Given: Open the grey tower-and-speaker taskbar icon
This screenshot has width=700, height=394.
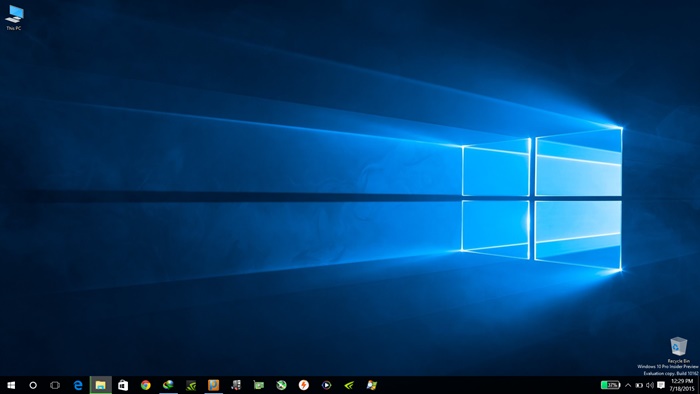Looking at the screenshot, I should (x=236, y=385).
